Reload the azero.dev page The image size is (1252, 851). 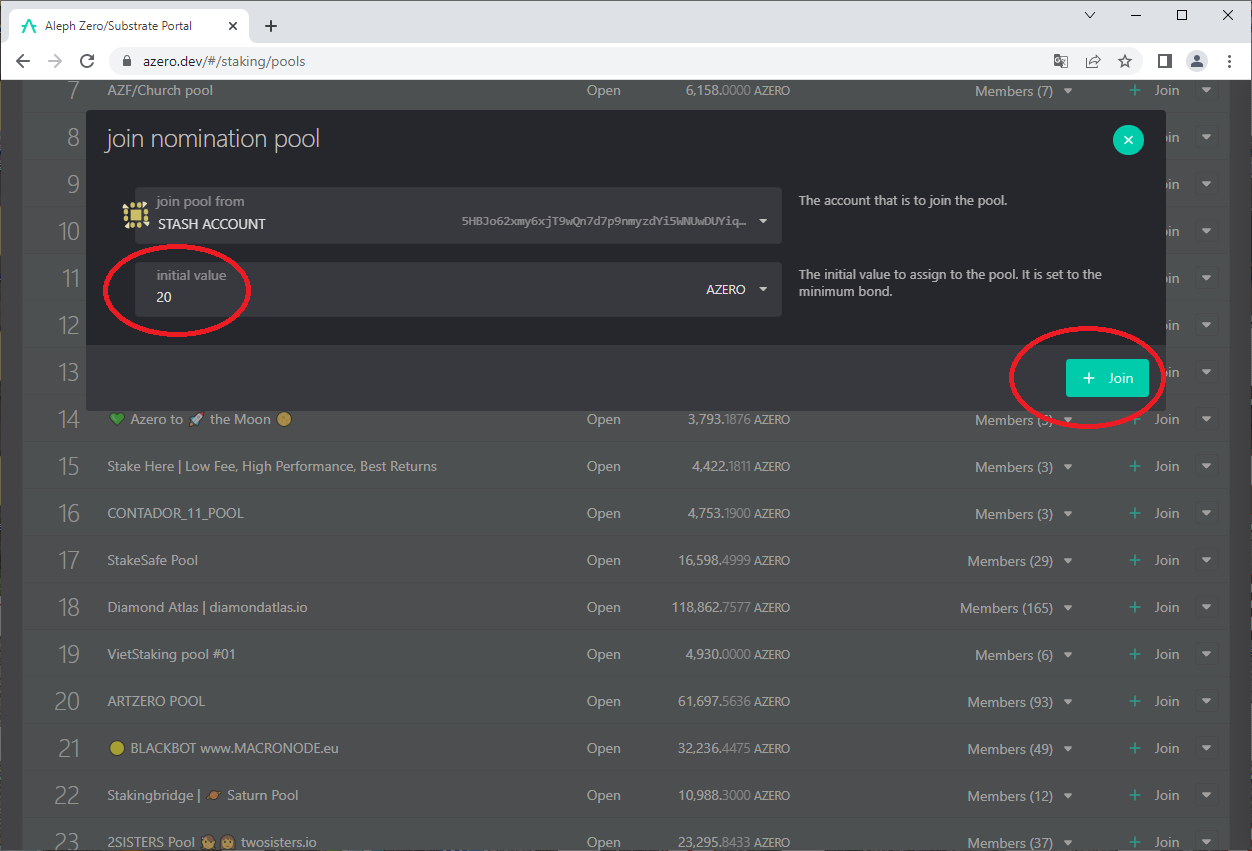coord(88,61)
